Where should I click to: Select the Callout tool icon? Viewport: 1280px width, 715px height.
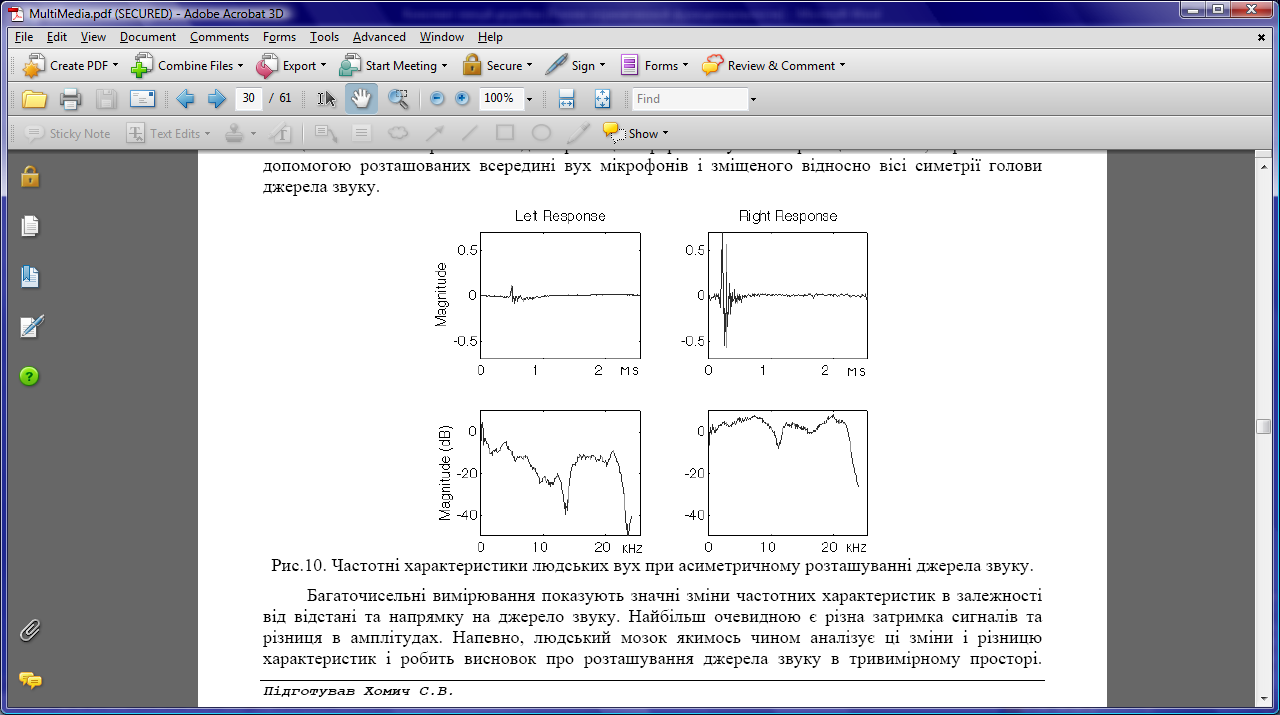326,133
